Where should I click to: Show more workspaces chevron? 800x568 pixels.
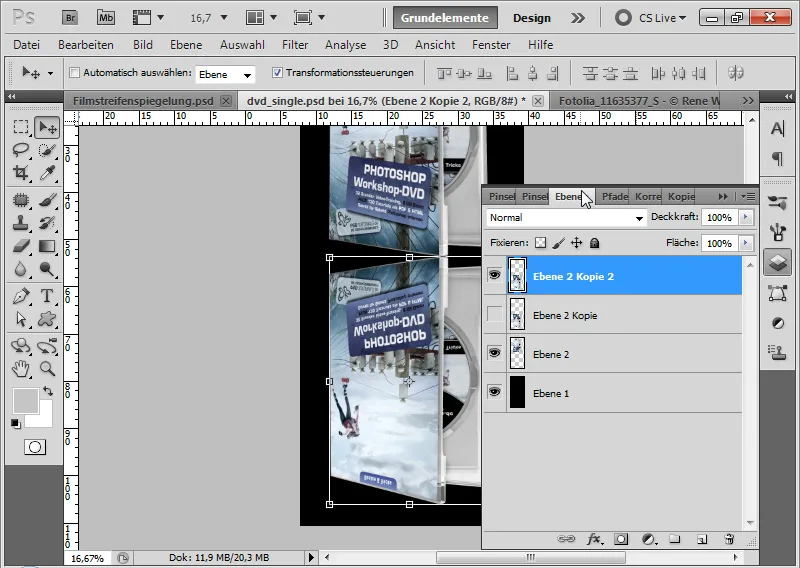point(578,18)
